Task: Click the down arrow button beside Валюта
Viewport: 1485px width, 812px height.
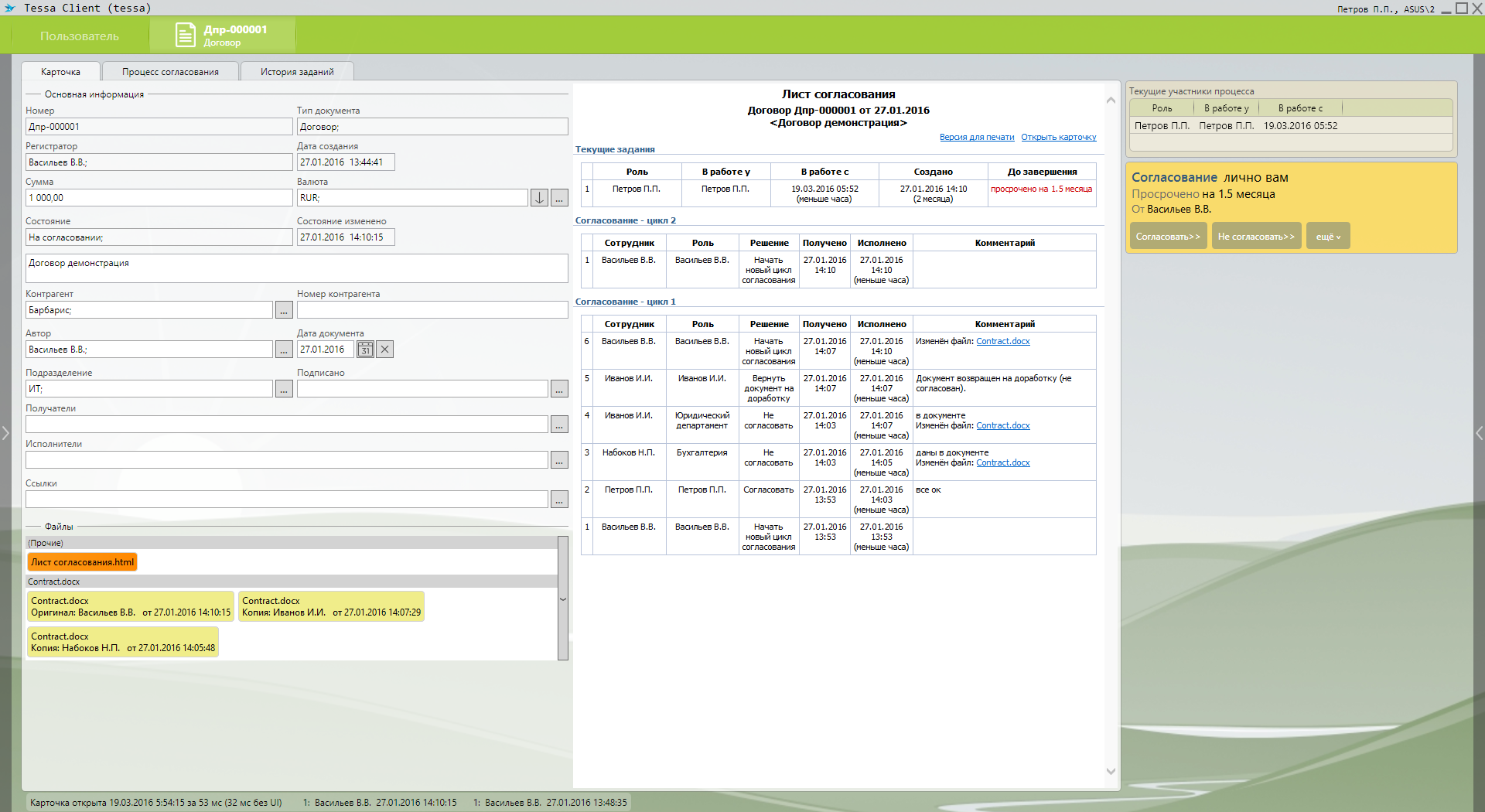Action: pos(539,198)
